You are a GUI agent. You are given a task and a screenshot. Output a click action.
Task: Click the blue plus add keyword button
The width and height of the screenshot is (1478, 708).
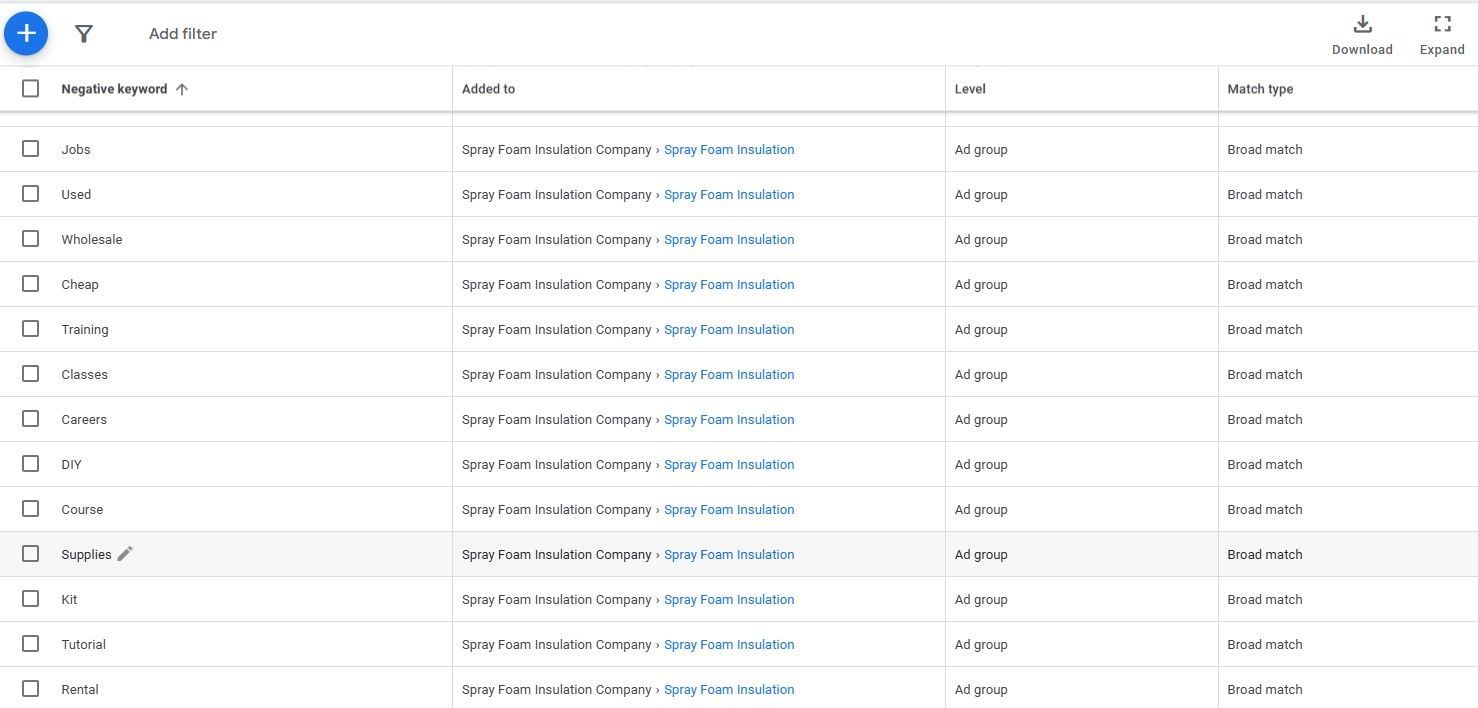tap(26, 34)
